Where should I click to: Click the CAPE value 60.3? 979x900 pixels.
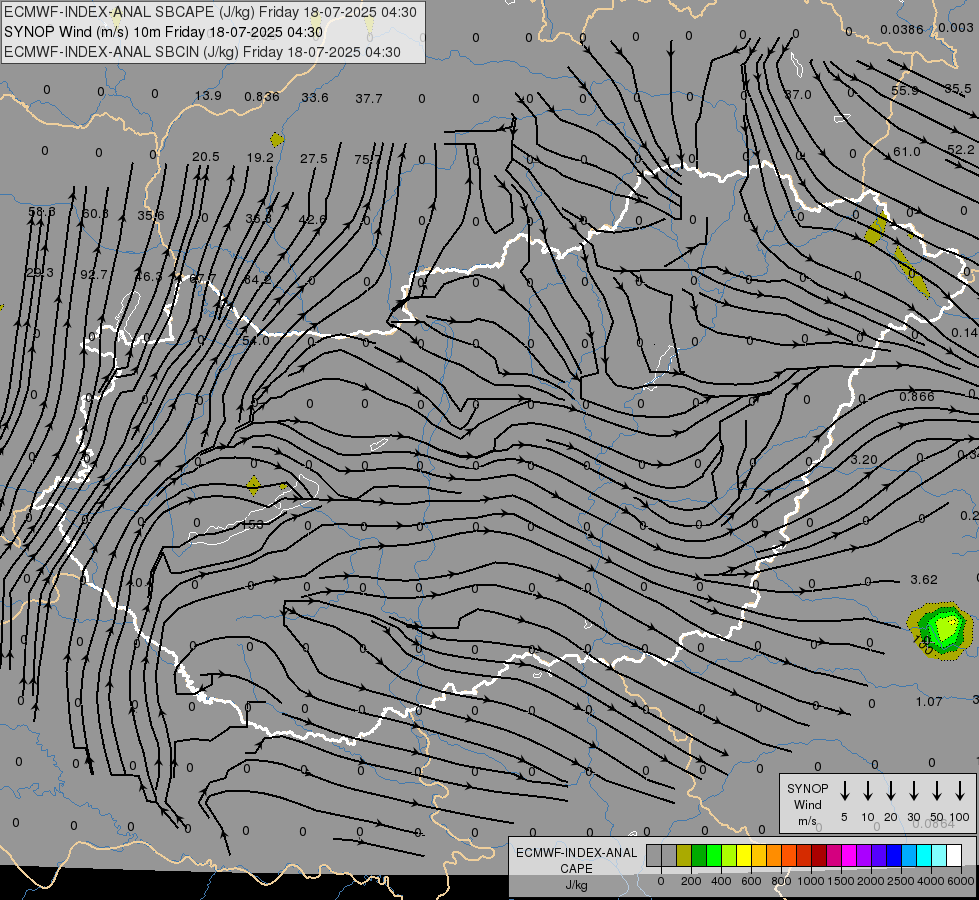[96, 214]
